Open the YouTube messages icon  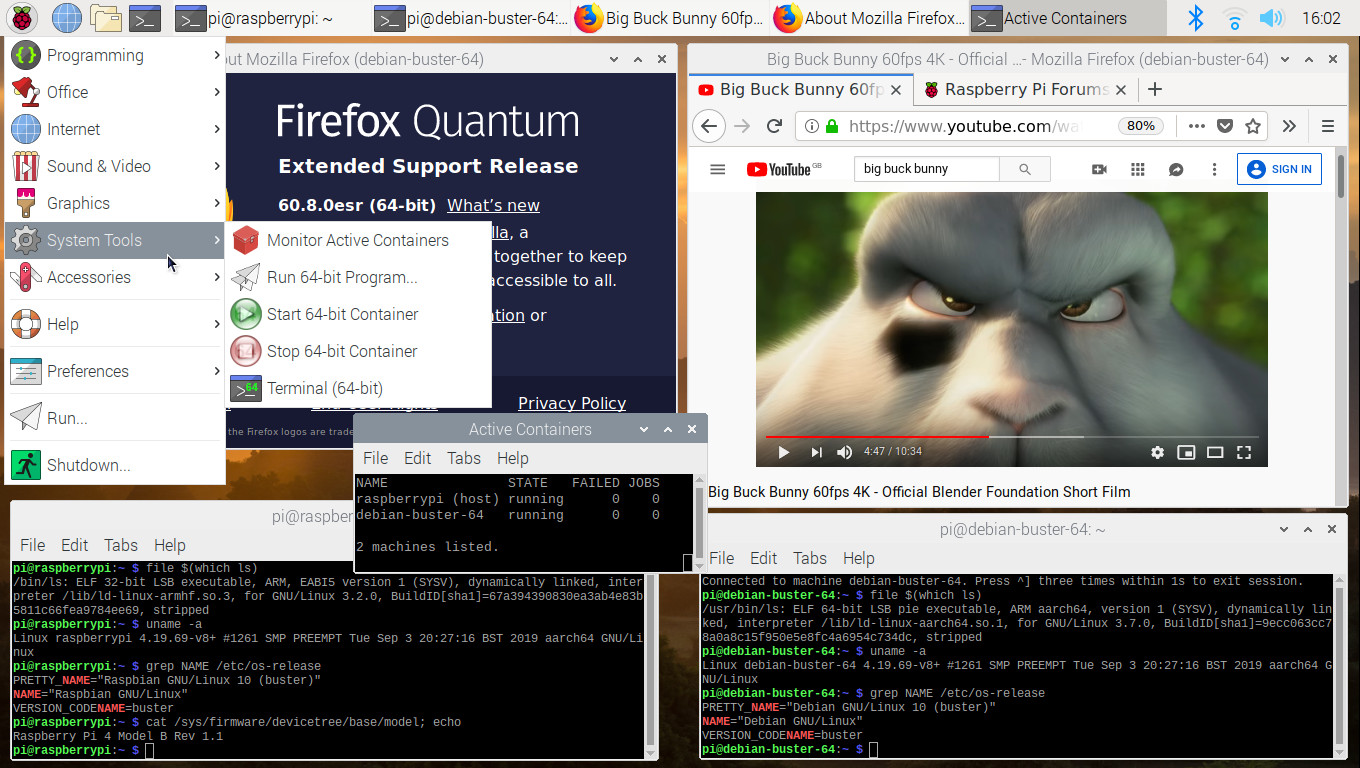1176,169
